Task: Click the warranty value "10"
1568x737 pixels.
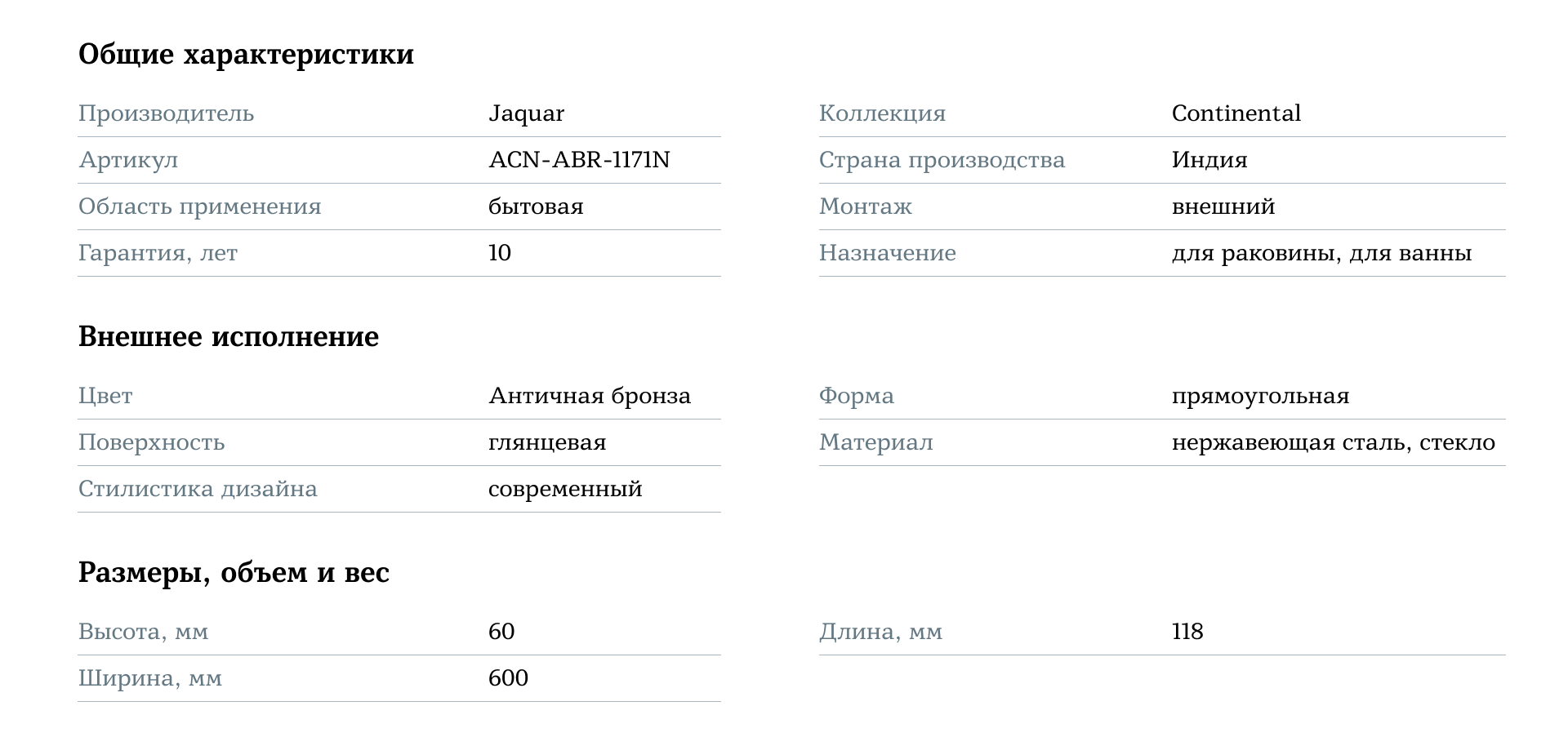Action: point(499,253)
